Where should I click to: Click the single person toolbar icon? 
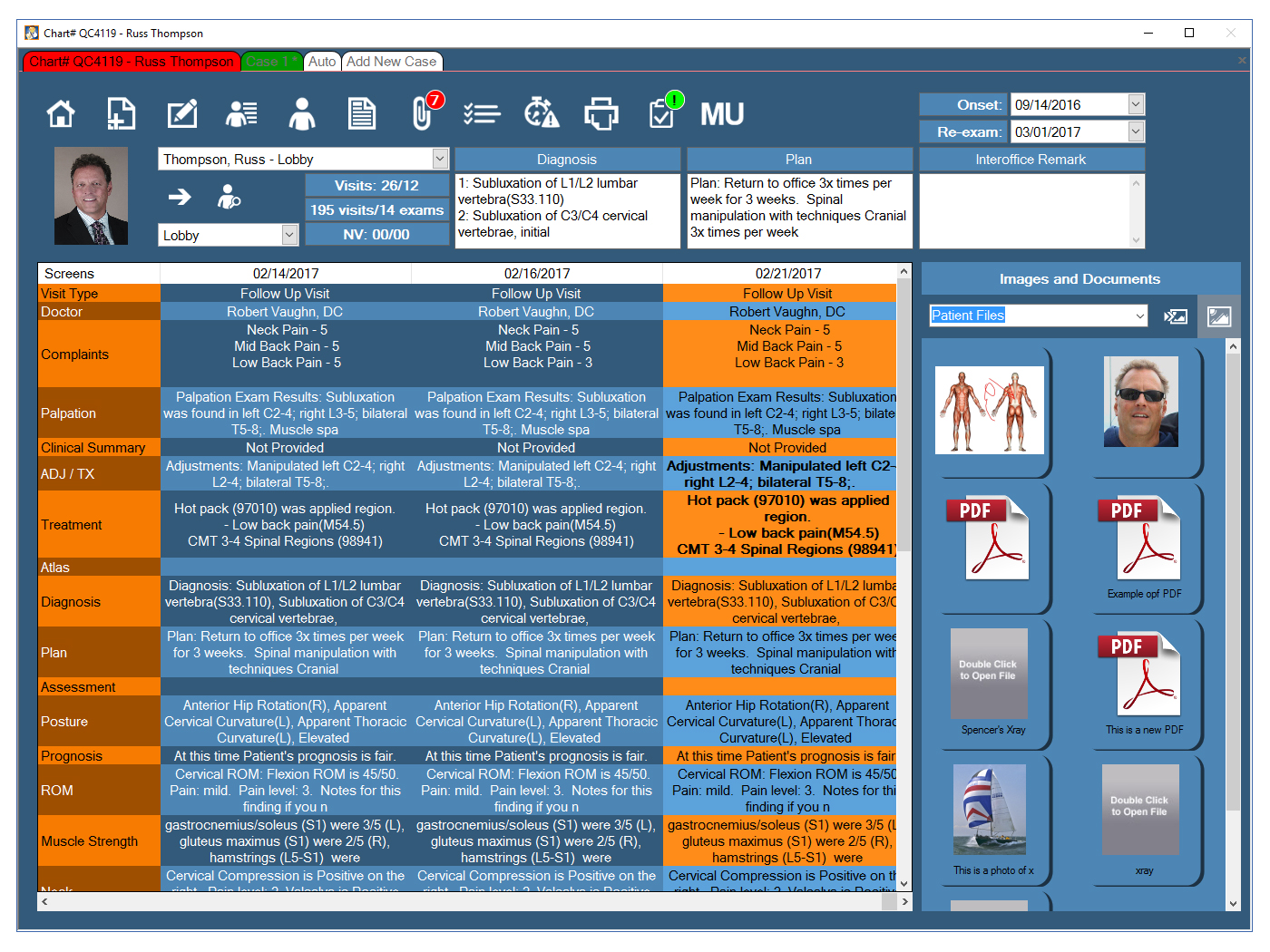(302, 114)
